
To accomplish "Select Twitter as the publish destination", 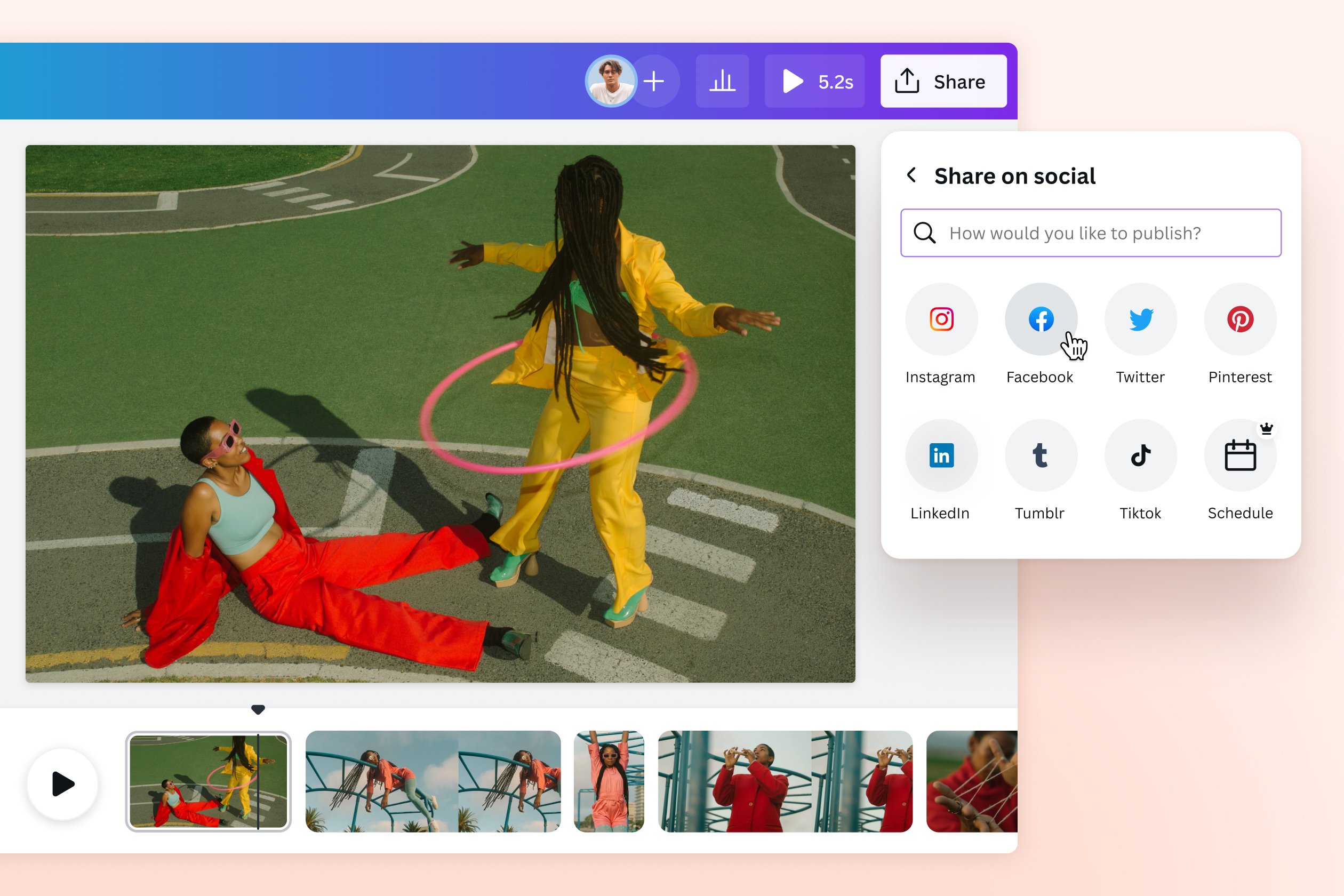I will pyautogui.click(x=1140, y=319).
